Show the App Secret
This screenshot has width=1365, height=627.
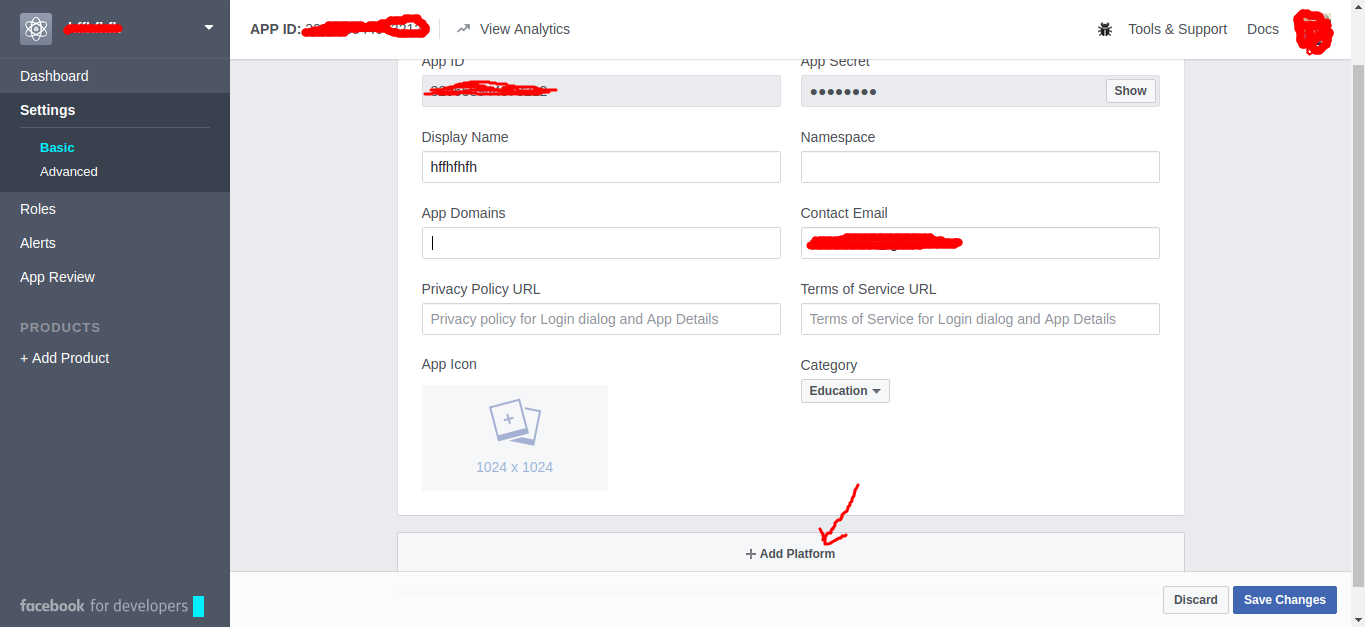1130,91
